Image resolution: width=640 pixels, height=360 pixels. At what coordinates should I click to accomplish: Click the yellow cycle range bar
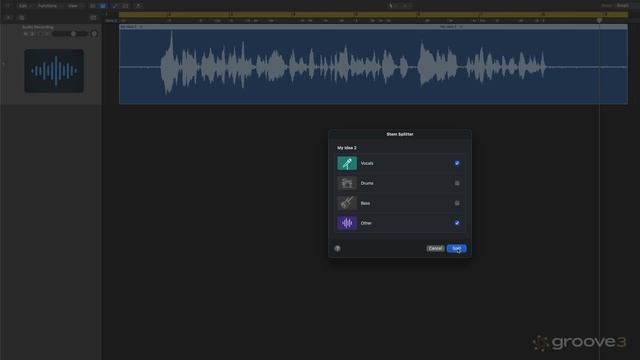pyautogui.click(x=373, y=14)
